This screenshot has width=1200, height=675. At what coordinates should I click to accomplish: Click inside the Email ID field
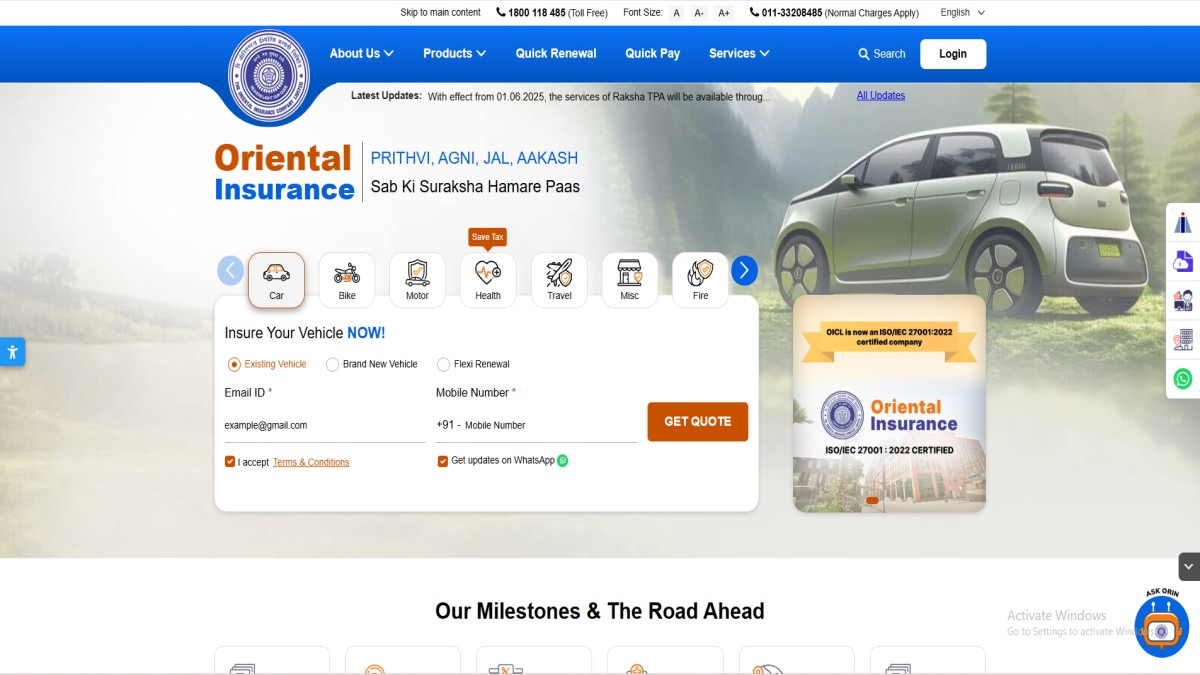tap(324, 425)
